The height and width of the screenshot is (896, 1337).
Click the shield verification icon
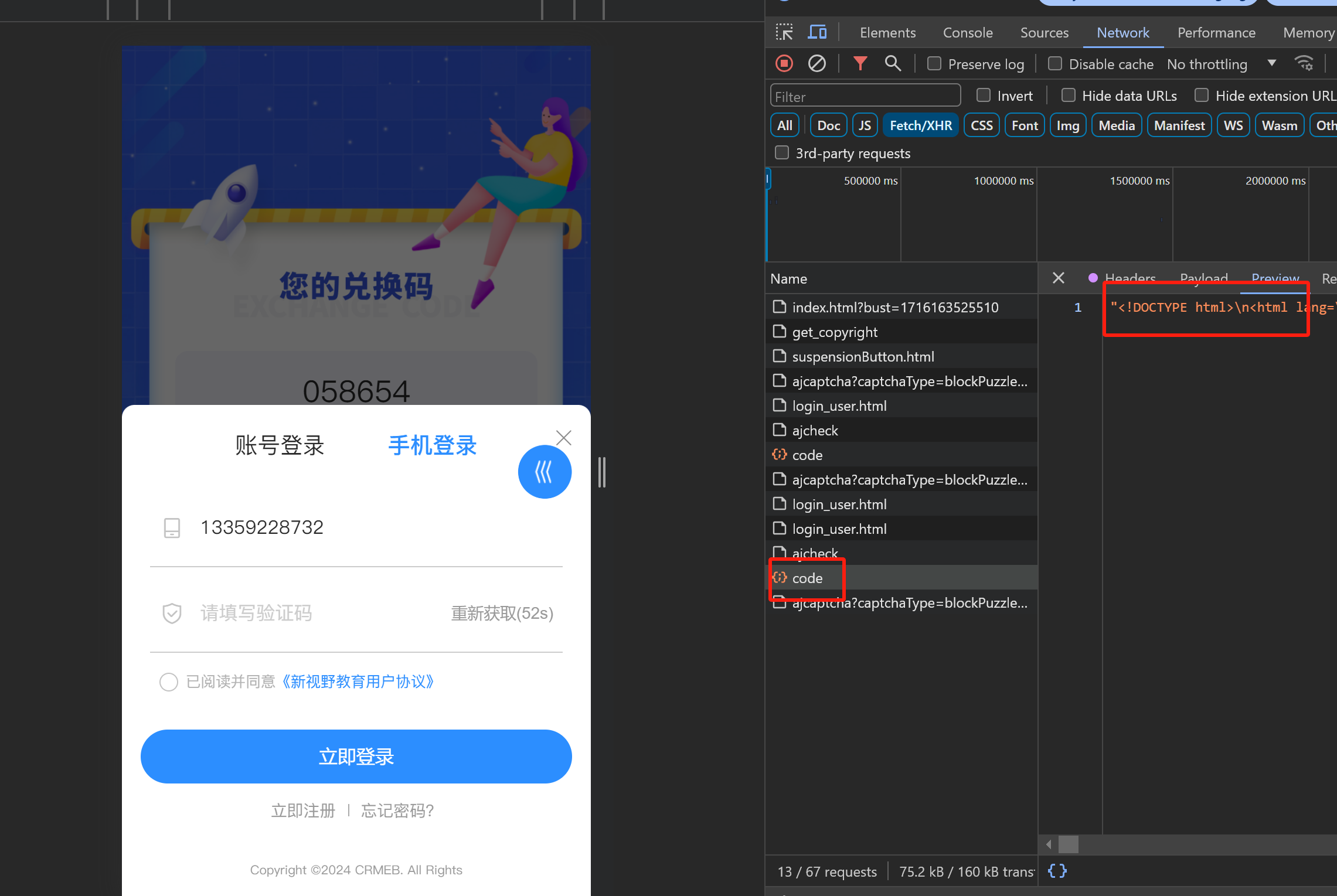(172, 614)
